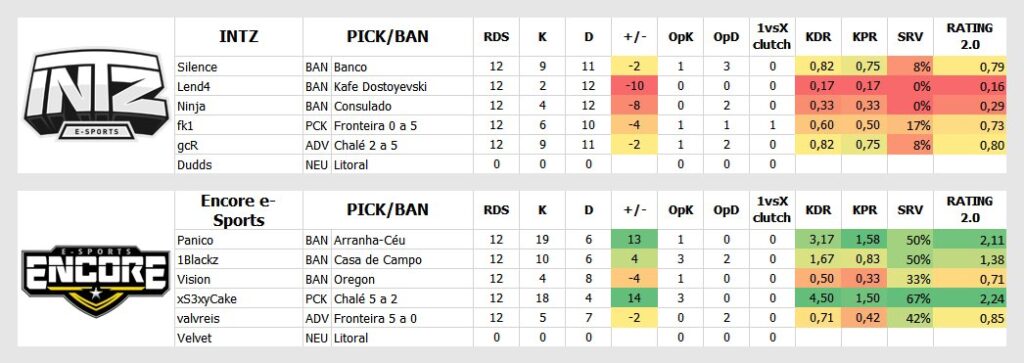This screenshot has height=363, width=1024.
Task: Click the RATING 2.0 column header in the INTZ table
Action: point(969,37)
